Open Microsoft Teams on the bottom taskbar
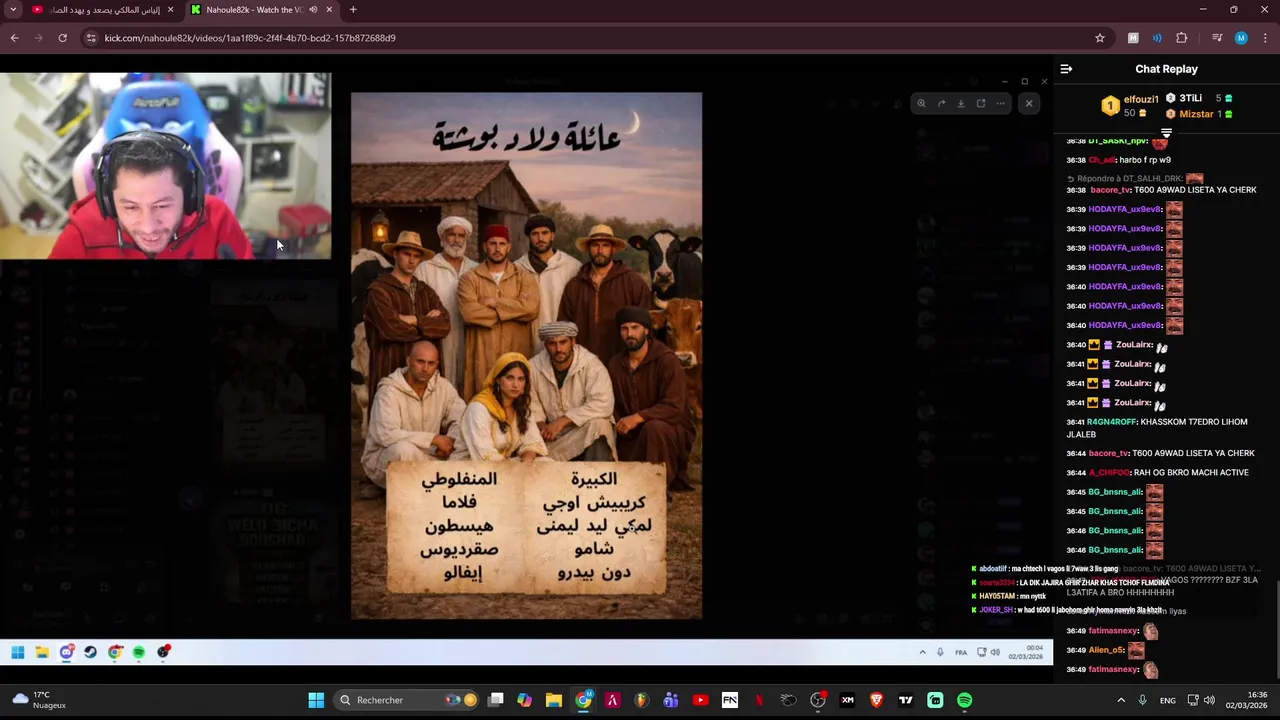The image size is (1280, 720). tap(671, 700)
